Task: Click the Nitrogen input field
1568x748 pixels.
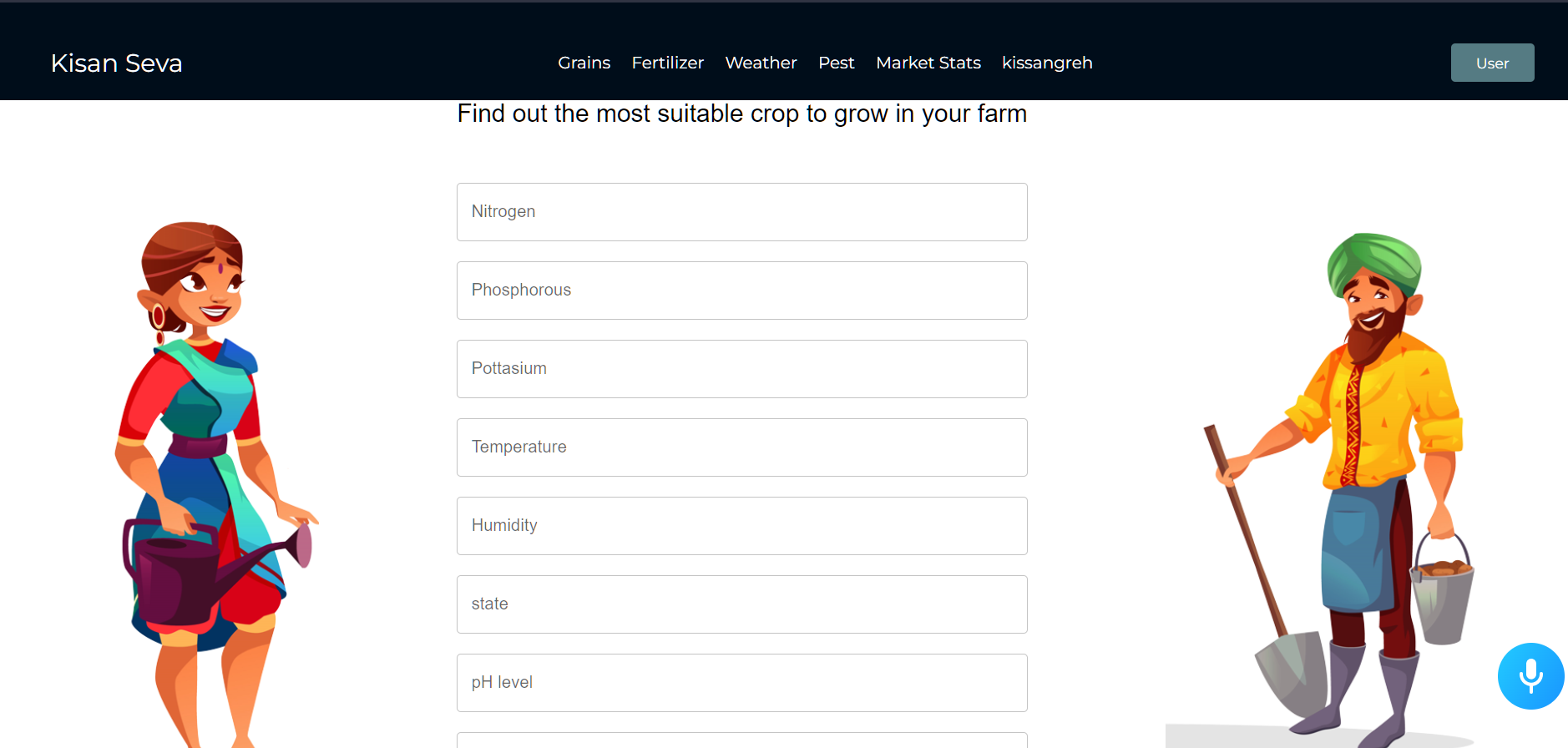Action: [741, 211]
